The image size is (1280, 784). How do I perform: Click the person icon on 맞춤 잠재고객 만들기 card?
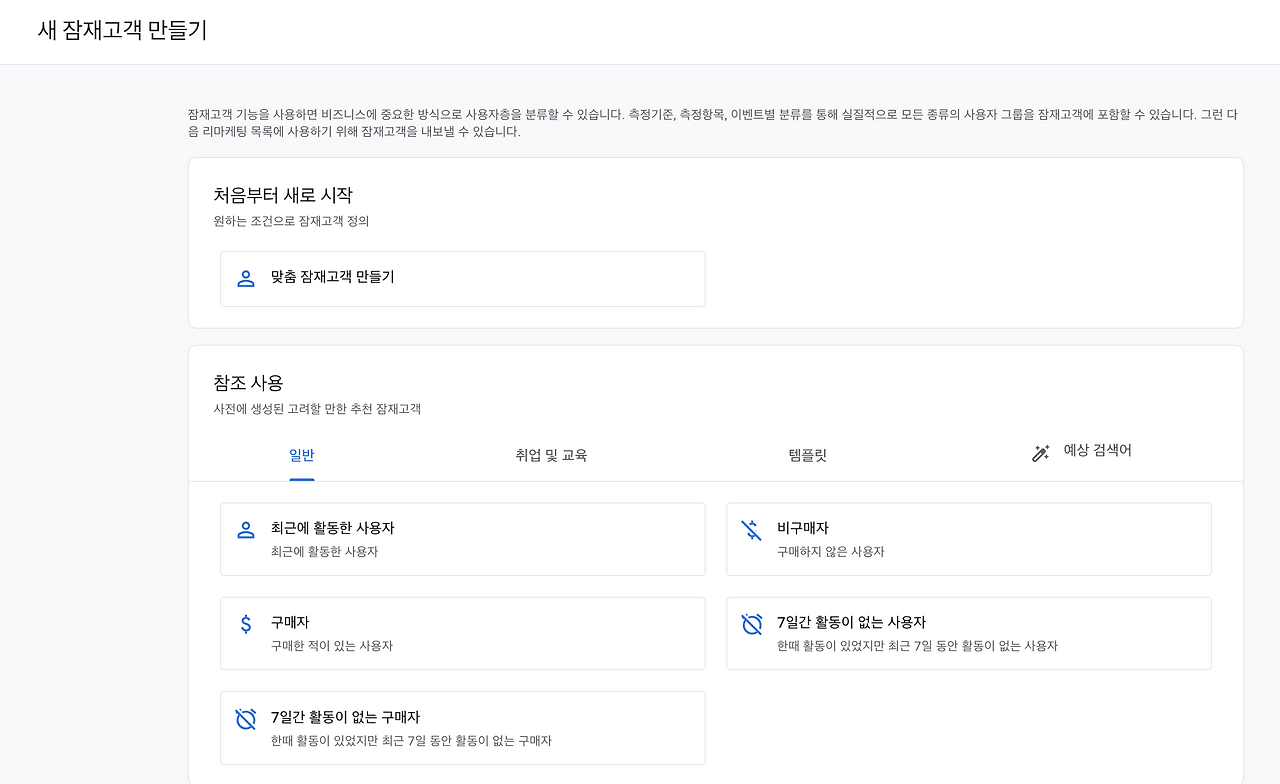(245, 278)
